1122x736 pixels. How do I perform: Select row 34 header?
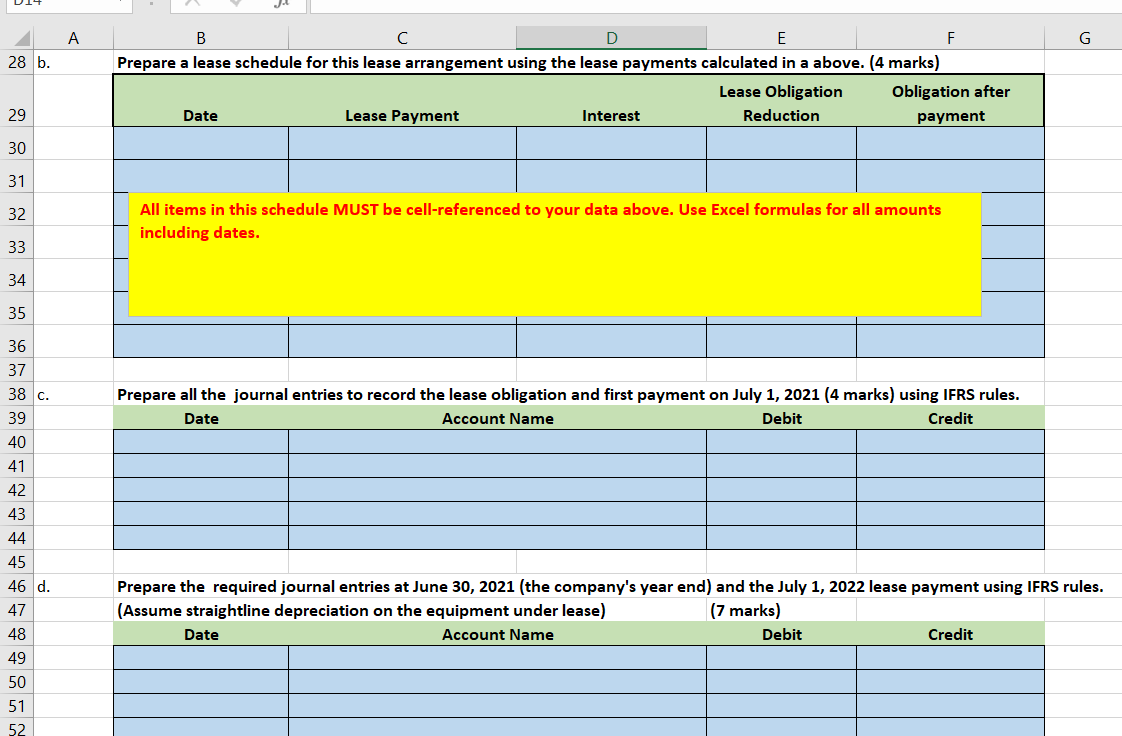pos(17,275)
